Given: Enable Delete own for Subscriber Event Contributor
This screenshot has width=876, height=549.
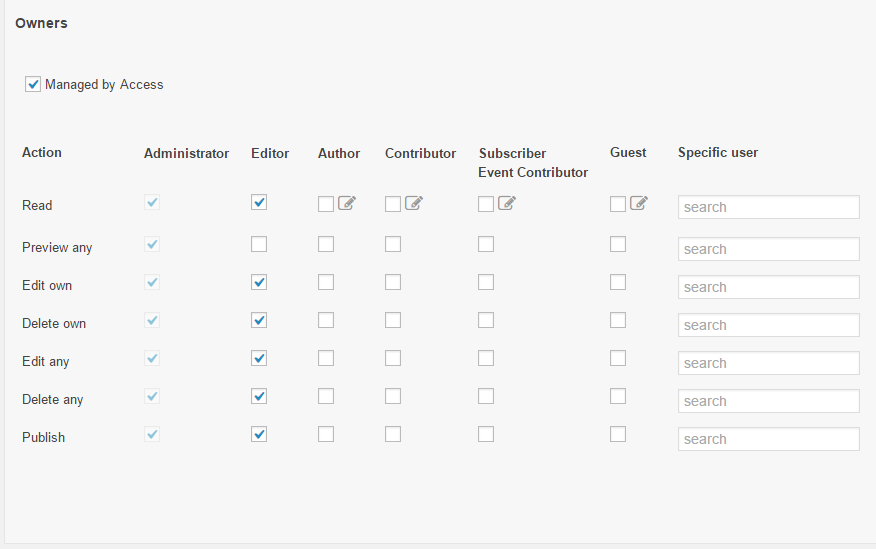Looking at the screenshot, I should (x=486, y=320).
